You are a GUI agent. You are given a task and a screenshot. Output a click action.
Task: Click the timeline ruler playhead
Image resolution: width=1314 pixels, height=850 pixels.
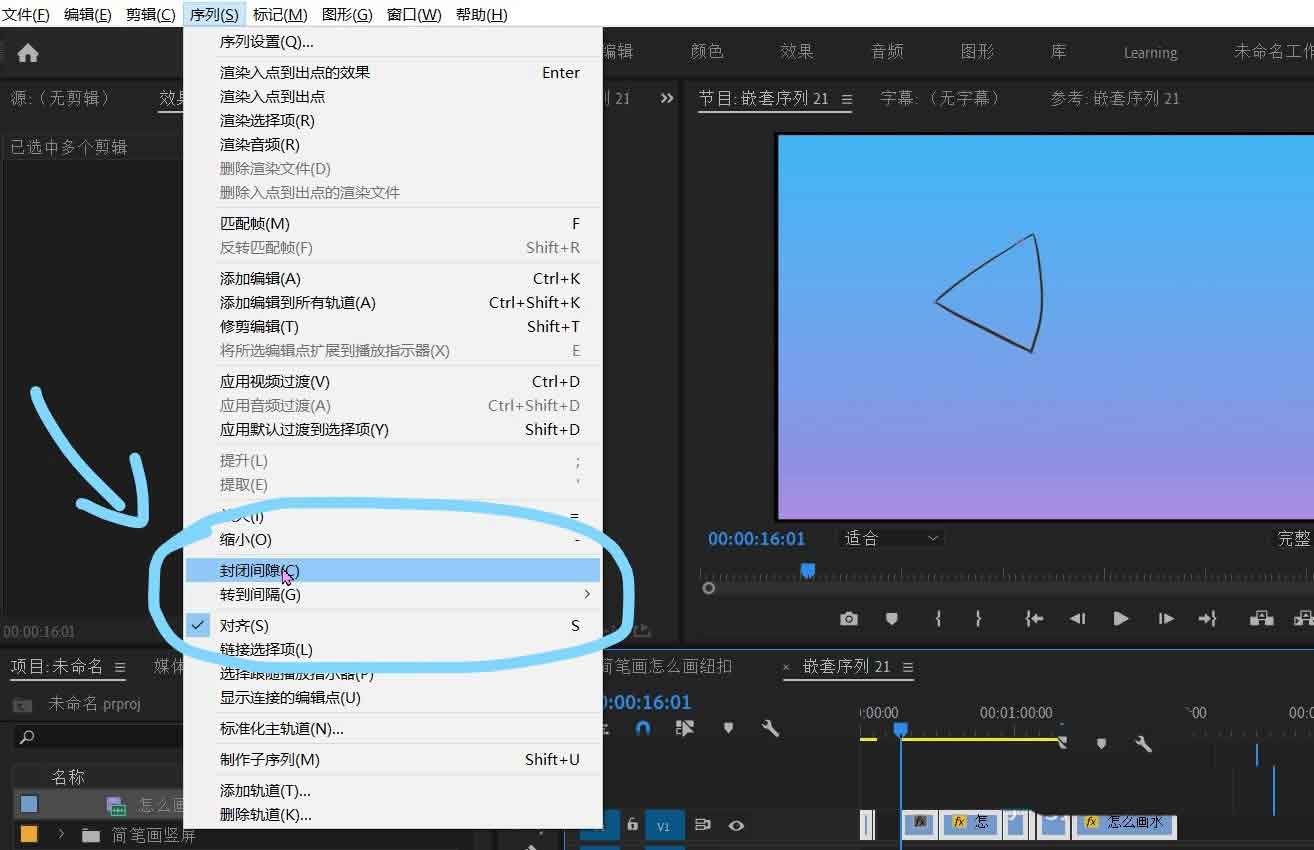coord(900,731)
